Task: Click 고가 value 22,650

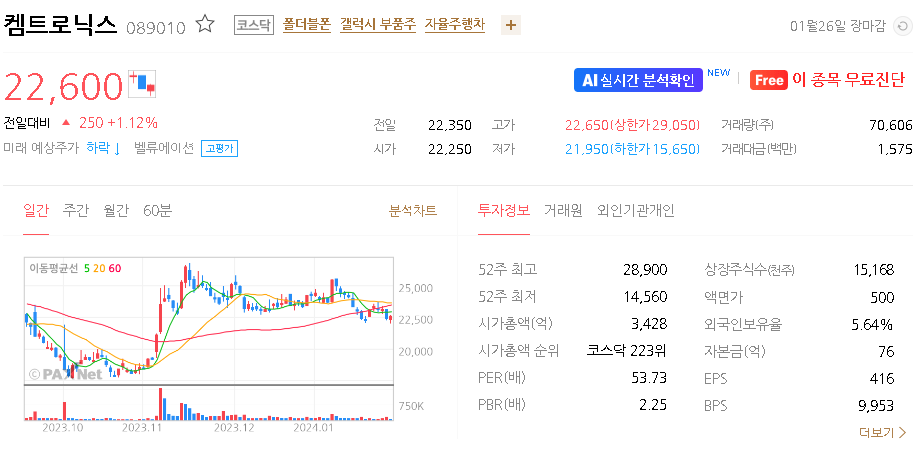Action: [x=587, y=125]
